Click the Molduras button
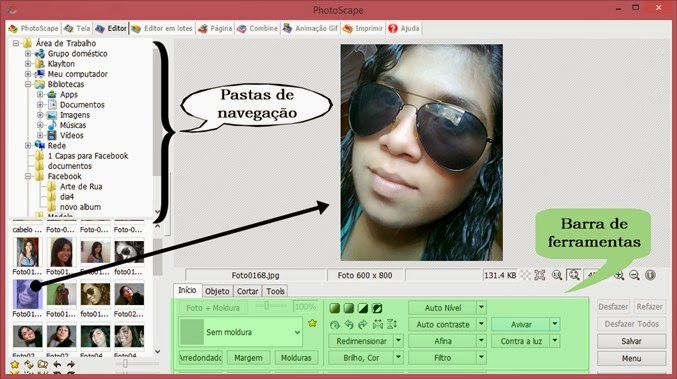This screenshot has width=677, height=379. point(296,358)
